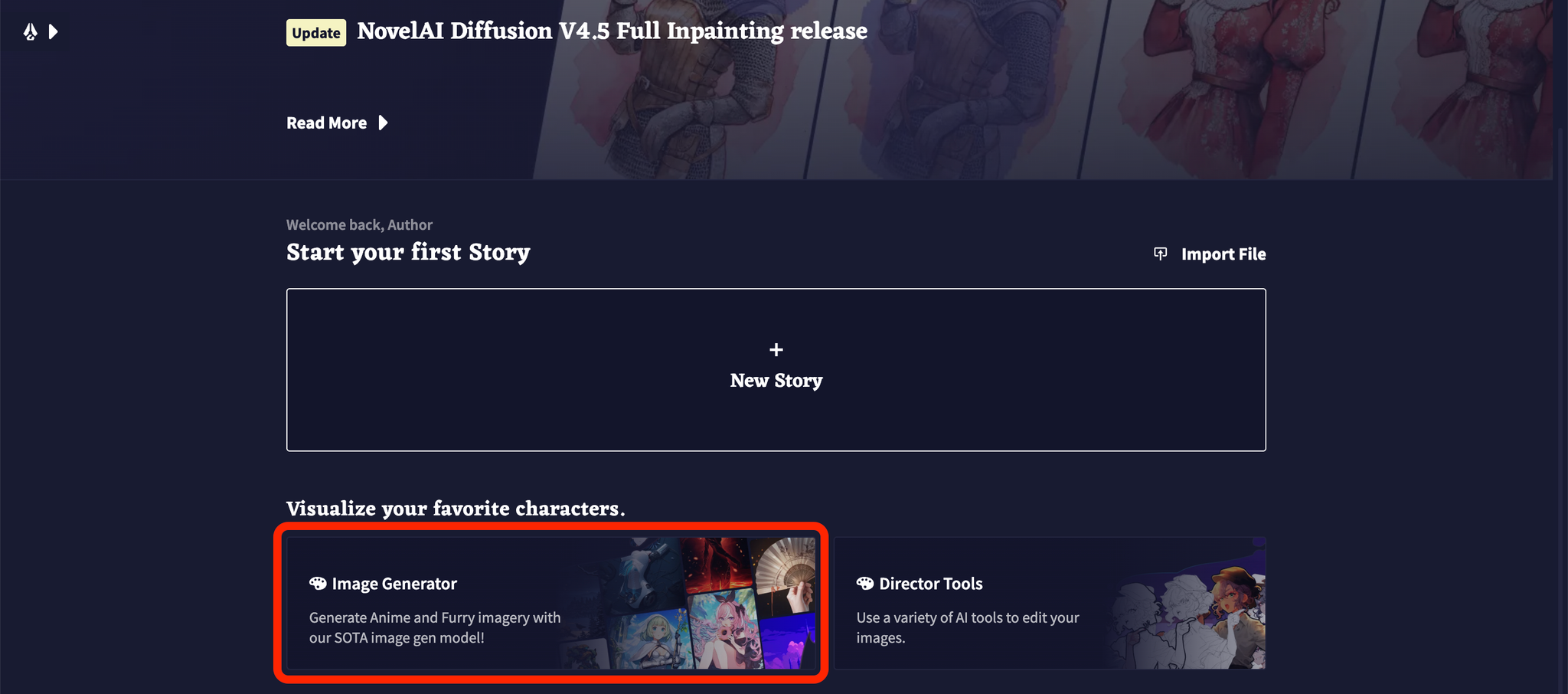Click the Director Tools palette icon
Image resolution: width=1568 pixels, height=694 pixels.
tap(865, 584)
